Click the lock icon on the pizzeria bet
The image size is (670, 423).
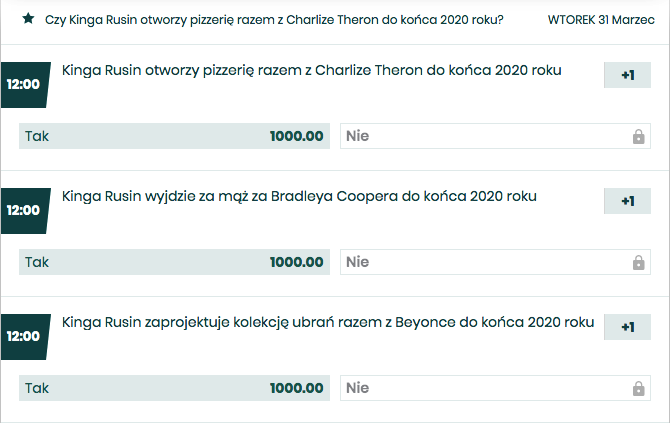[638, 136]
